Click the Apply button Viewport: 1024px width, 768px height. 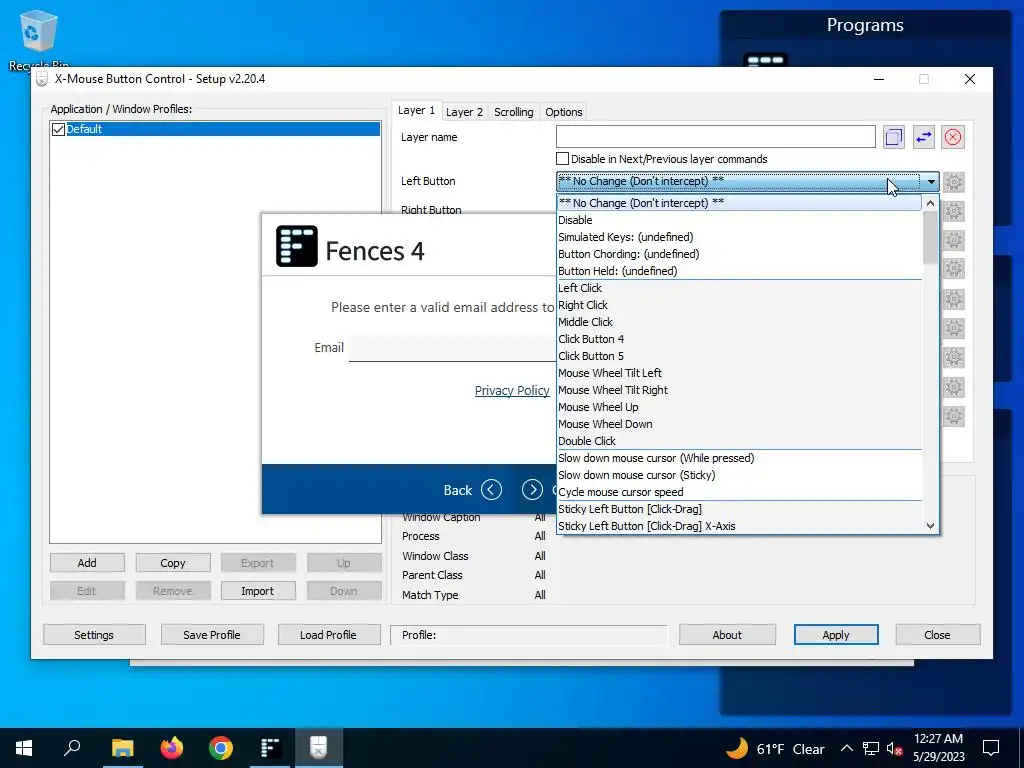coord(836,635)
